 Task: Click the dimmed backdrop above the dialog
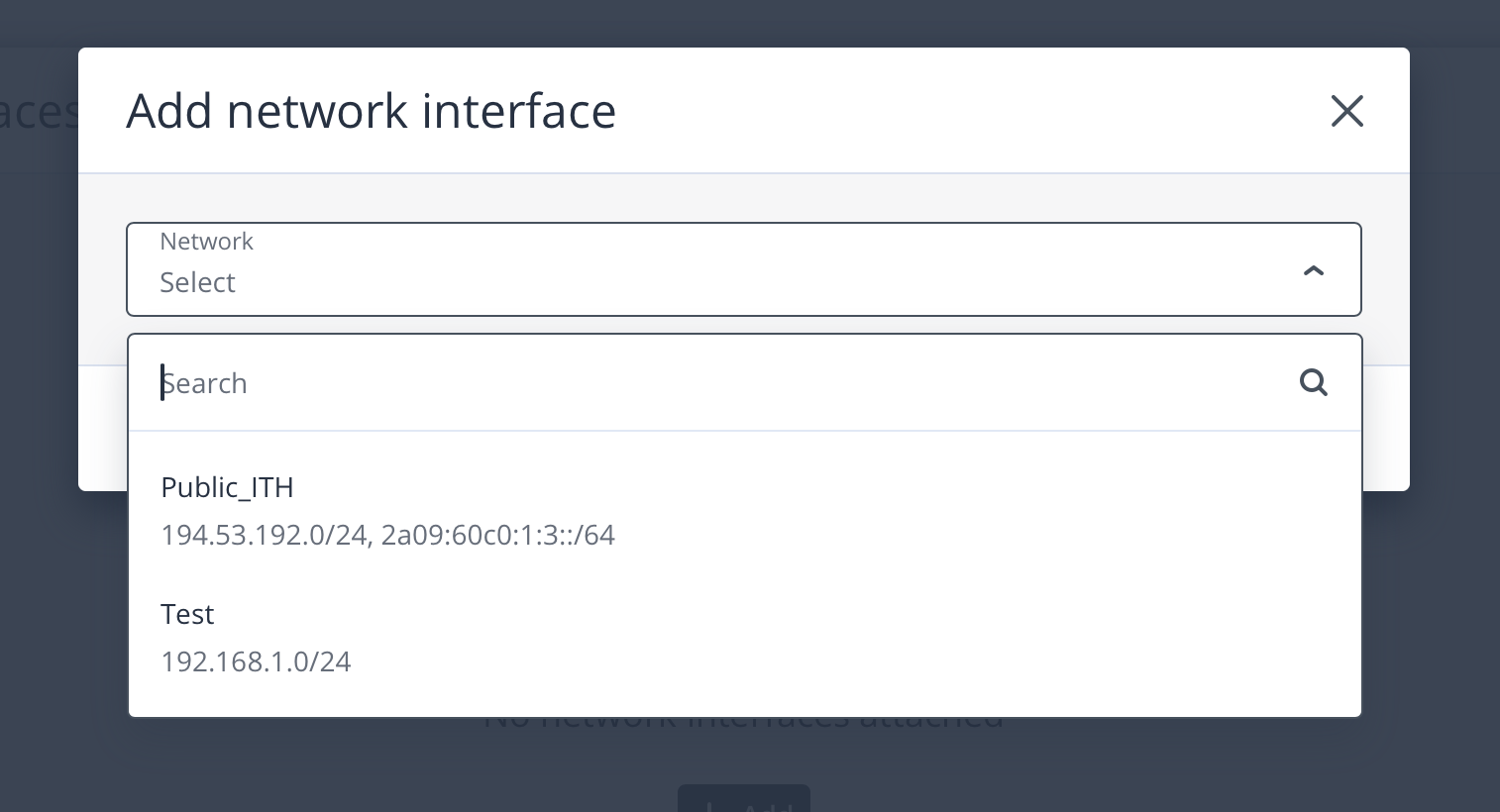click(743, 22)
